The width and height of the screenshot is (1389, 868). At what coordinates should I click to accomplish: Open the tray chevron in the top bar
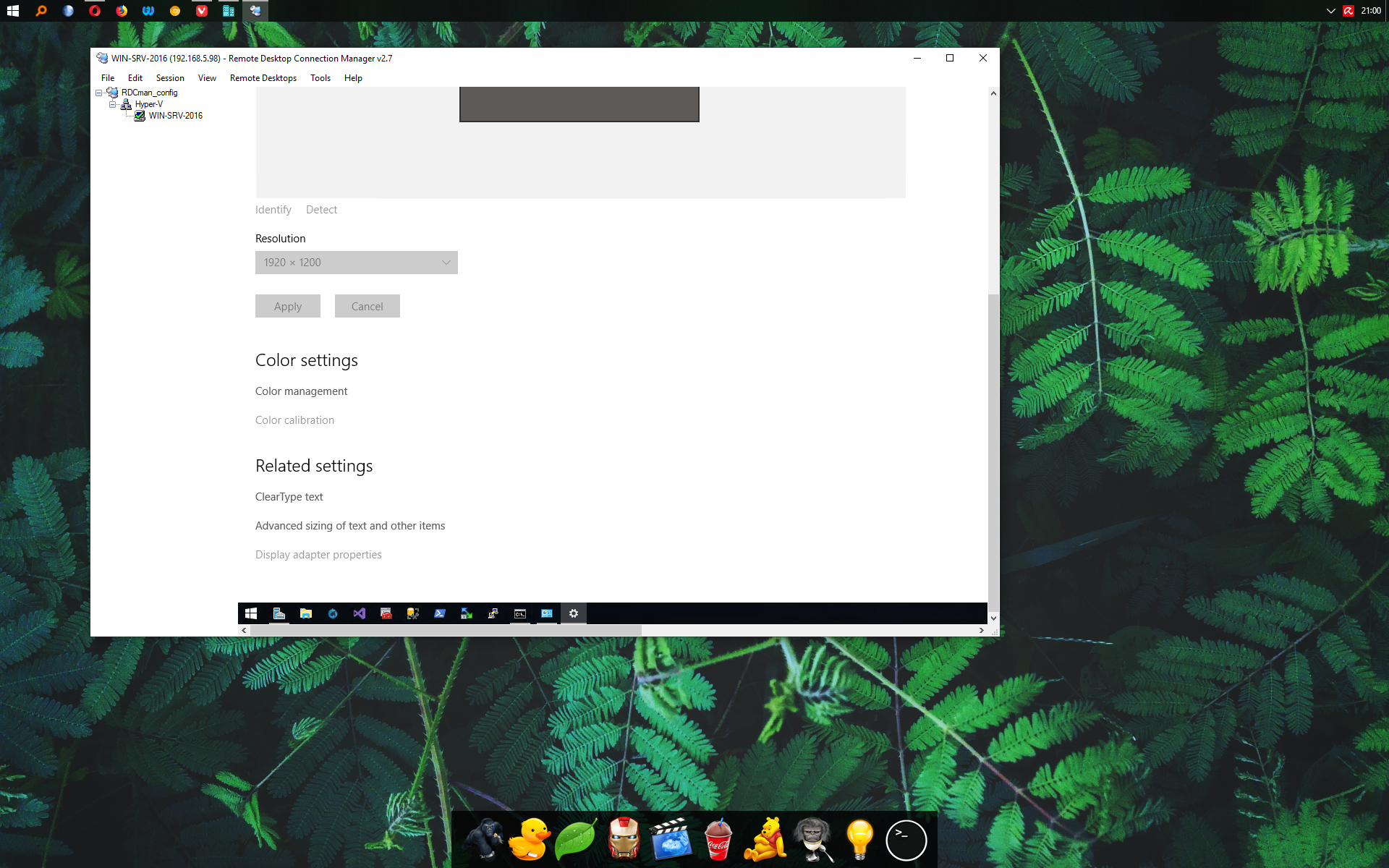click(x=1330, y=11)
